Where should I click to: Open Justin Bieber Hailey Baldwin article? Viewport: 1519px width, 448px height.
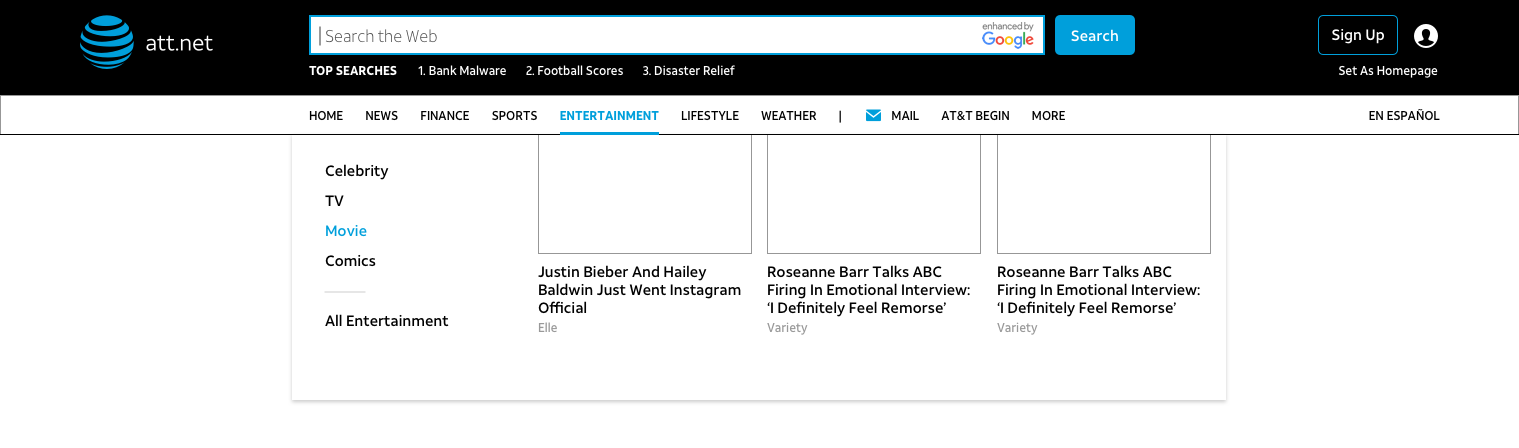640,290
